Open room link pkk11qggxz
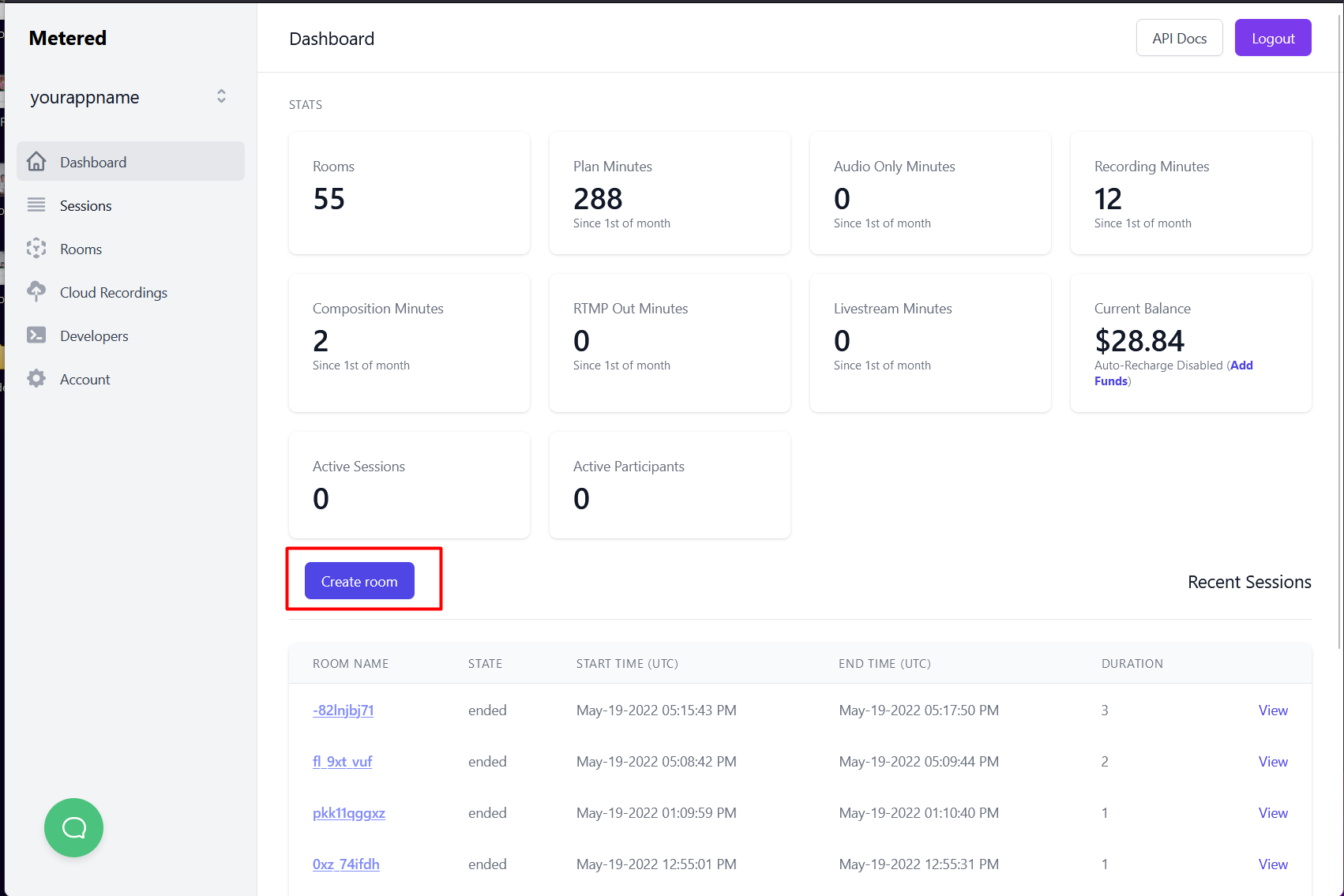Screen dimensions: 1344x896 point(348,813)
